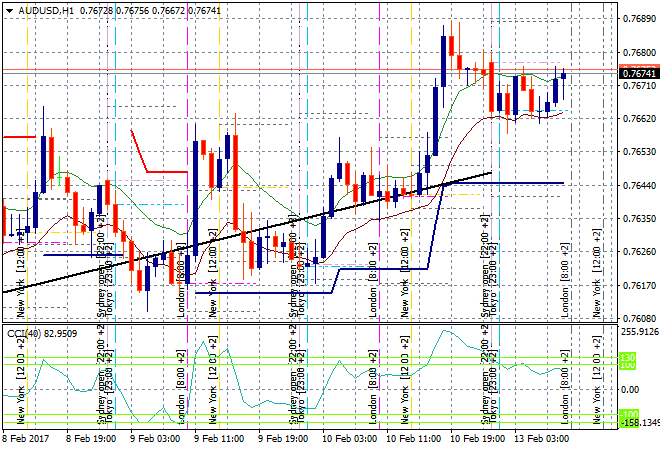660x450 pixels.
Task: Click the 255.9126 CCI scale label
Action: pos(639,331)
